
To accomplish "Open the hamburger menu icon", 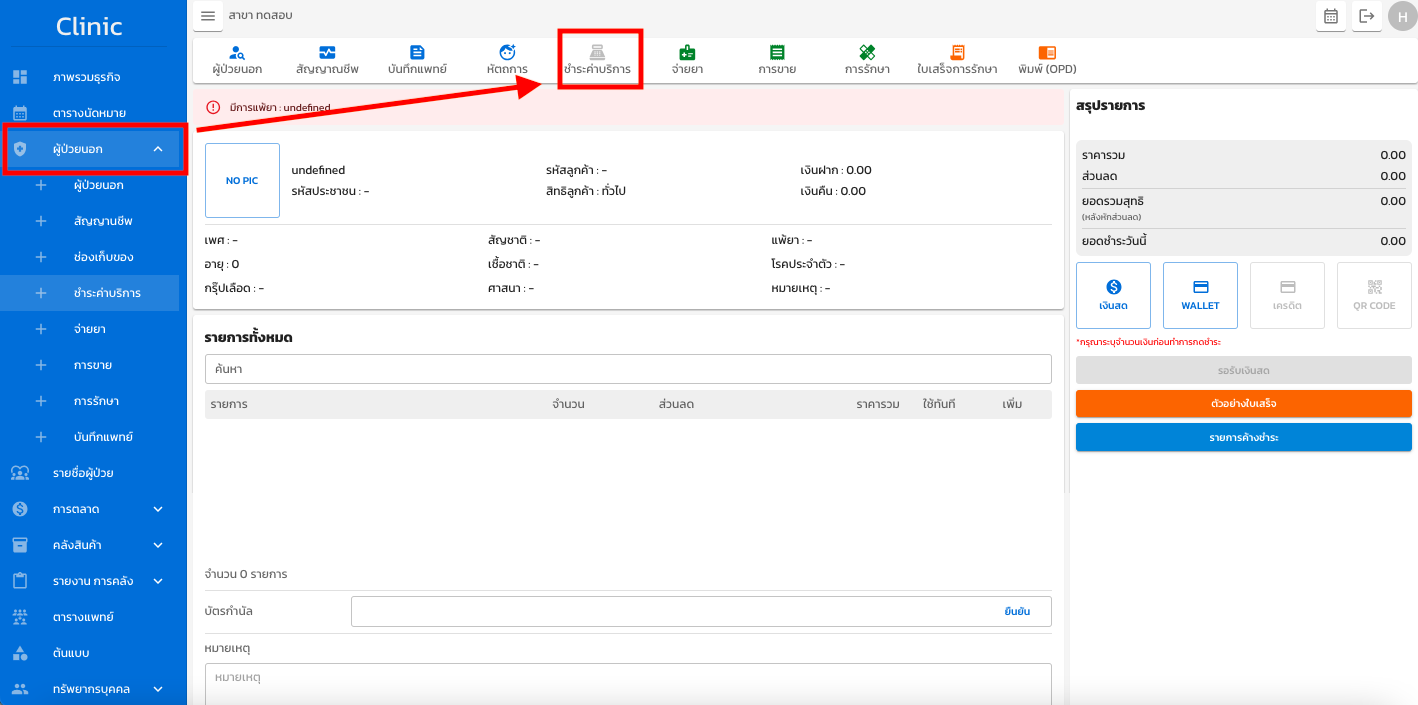I will click(x=208, y=16).
